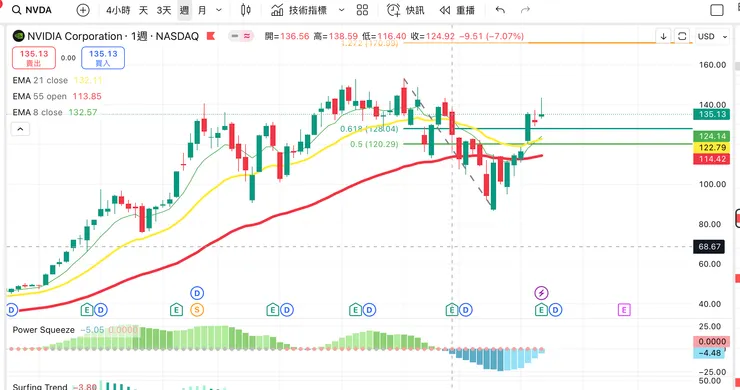Open the 技術指標 indicators dialog

click(299, 10)
